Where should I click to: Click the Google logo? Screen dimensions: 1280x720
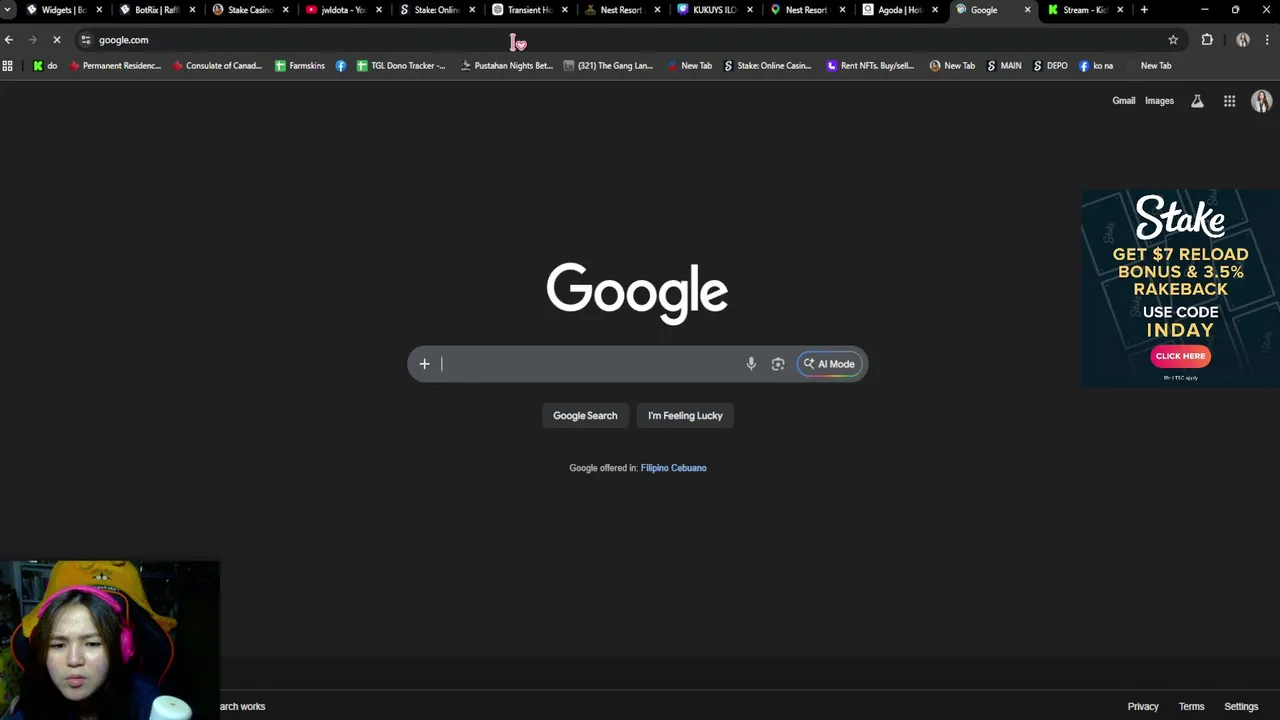(x=637, y=293)
